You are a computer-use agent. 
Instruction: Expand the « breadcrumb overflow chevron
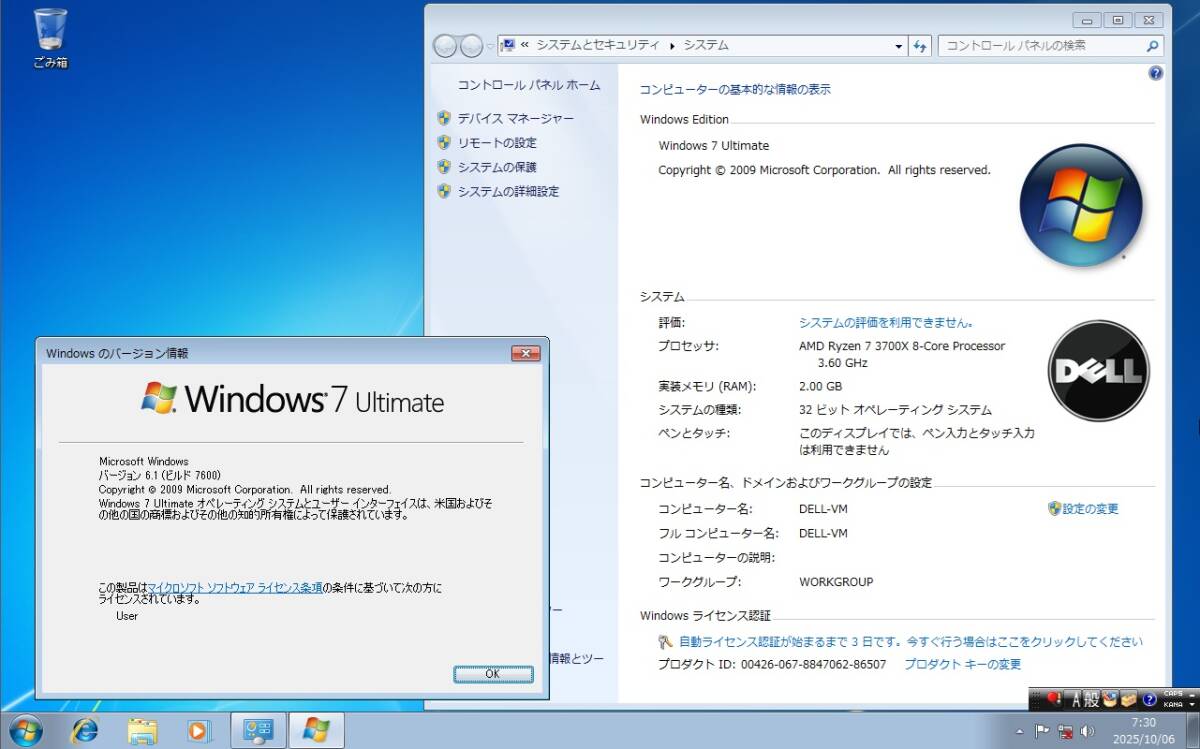[525, 45]
